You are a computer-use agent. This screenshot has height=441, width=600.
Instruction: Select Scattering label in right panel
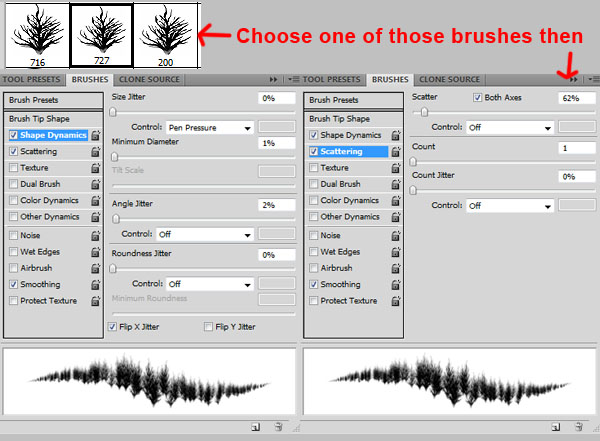coord(341,152)
